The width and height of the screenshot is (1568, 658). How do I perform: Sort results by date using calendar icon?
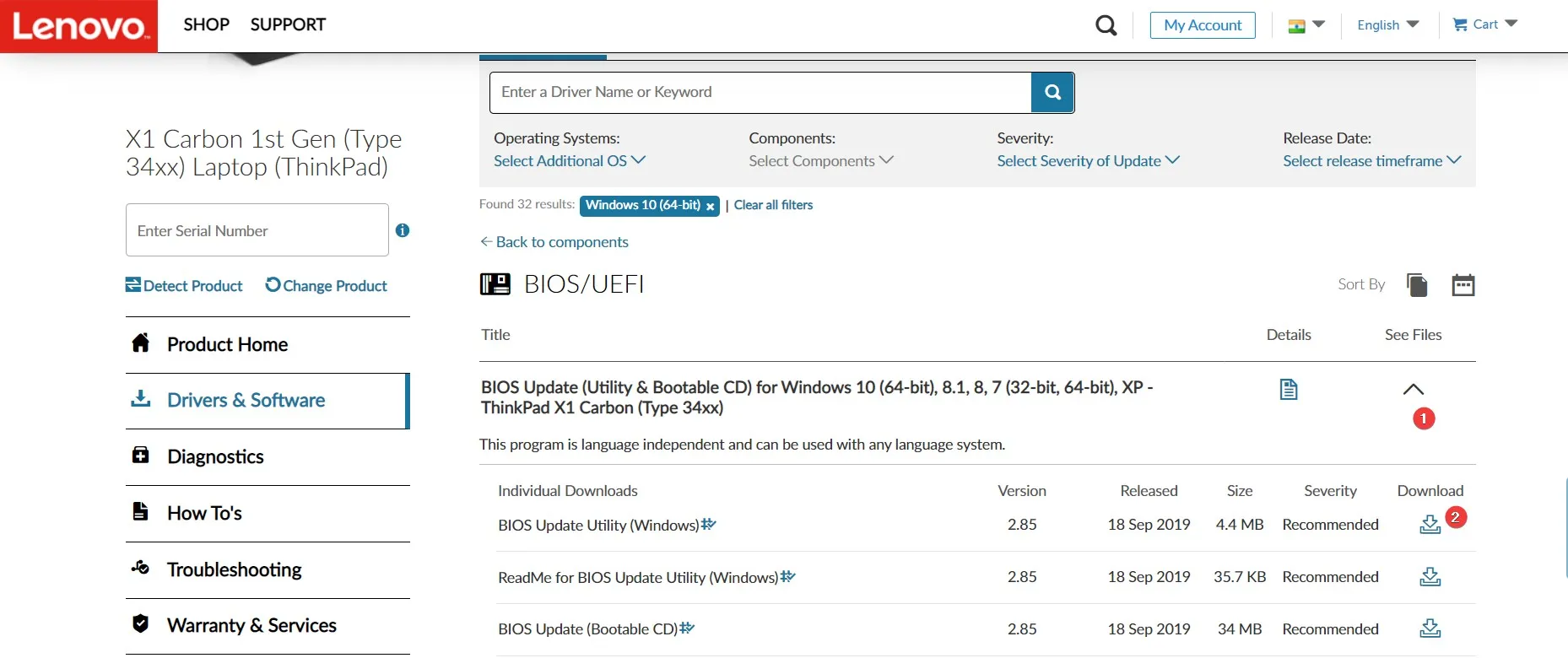[1463, 285]
